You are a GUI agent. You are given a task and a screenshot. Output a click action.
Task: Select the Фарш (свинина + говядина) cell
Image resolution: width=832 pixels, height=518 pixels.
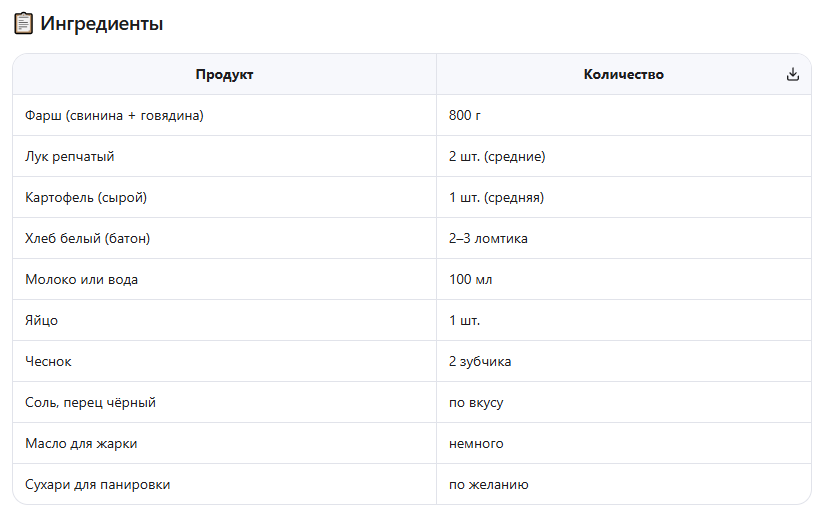(x=114, y=116)
